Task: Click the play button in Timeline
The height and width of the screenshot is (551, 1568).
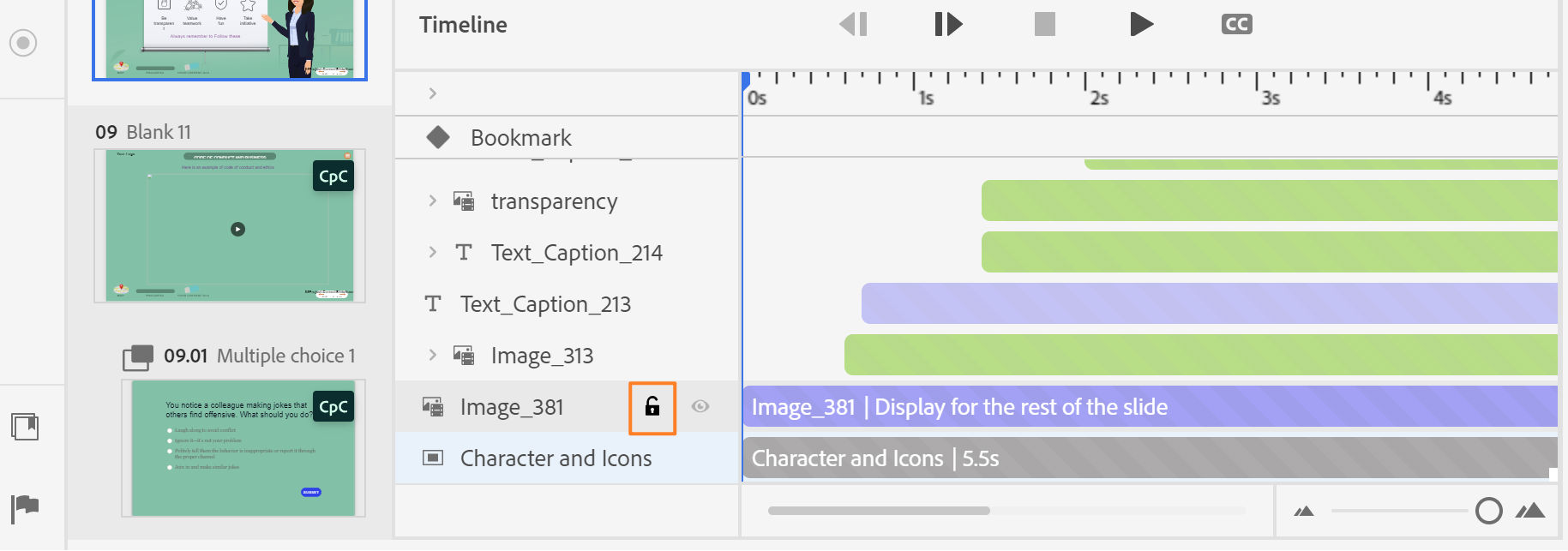Action: point(1141,24)
